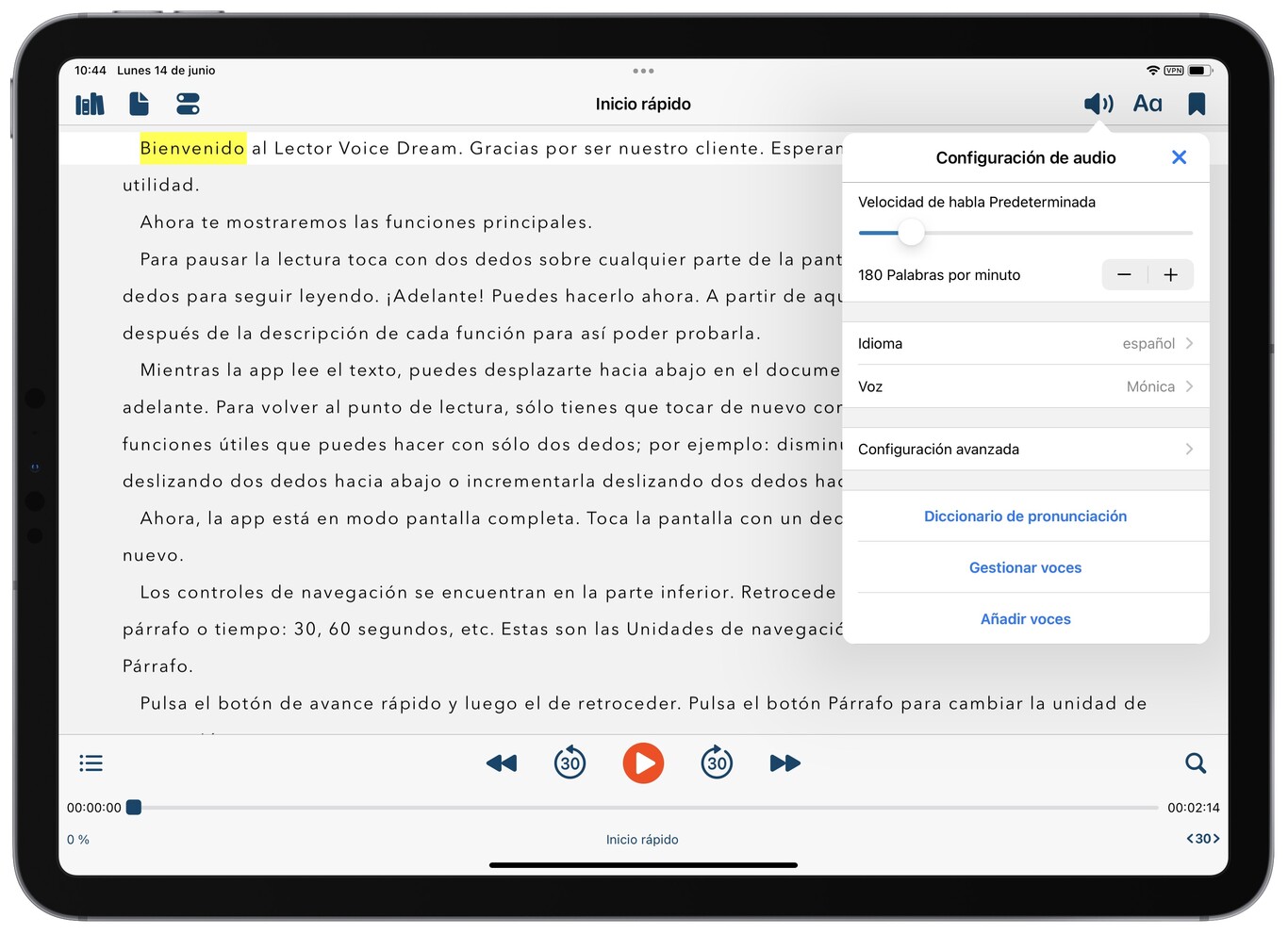This screenshot has height=934, width=1288.
Task: Click the document icon in top toolbar
Action: coord(139,104)
